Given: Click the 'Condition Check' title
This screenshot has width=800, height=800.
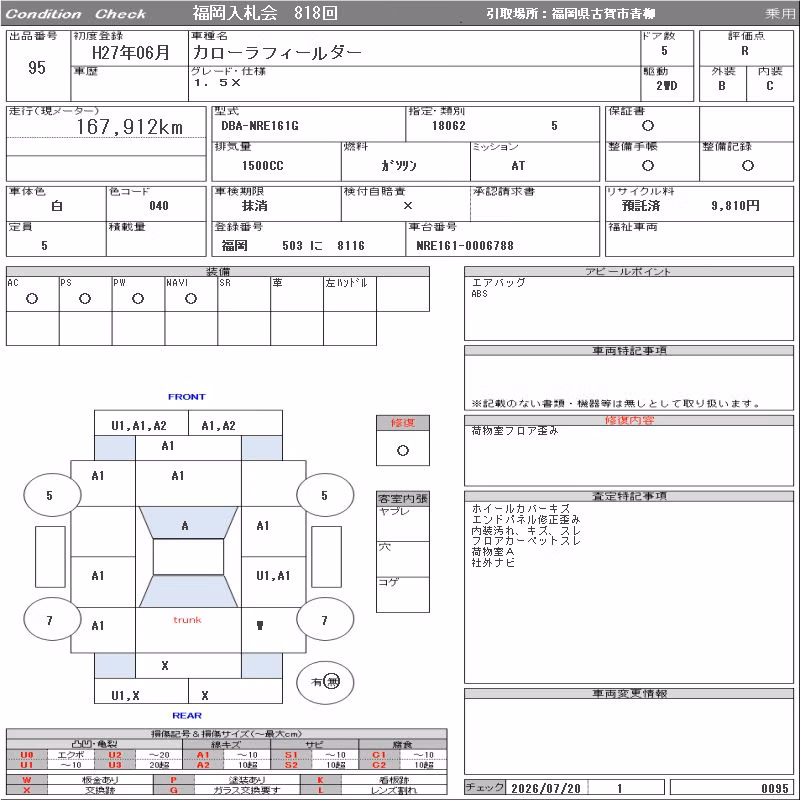Looking at the screenshot, I should coord(76,14).
